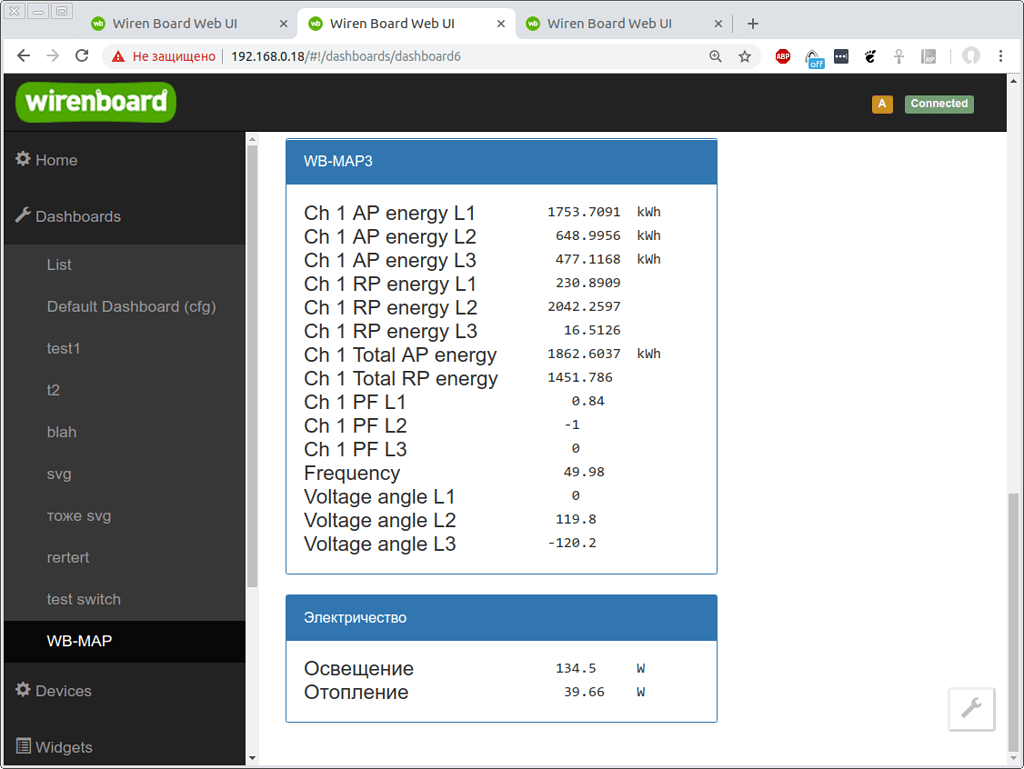Click the wirenboard logo
This screenshot has height=769, width=1024.
[95, 101]
